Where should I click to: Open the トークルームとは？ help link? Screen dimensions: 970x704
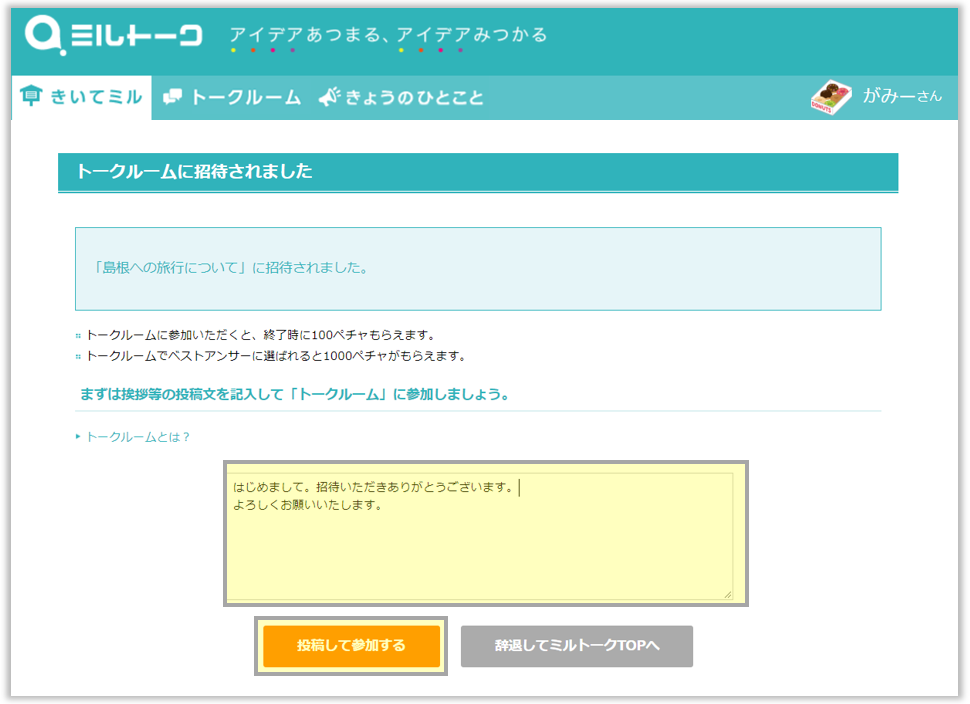pyautogui.click(x=138, y=437)
